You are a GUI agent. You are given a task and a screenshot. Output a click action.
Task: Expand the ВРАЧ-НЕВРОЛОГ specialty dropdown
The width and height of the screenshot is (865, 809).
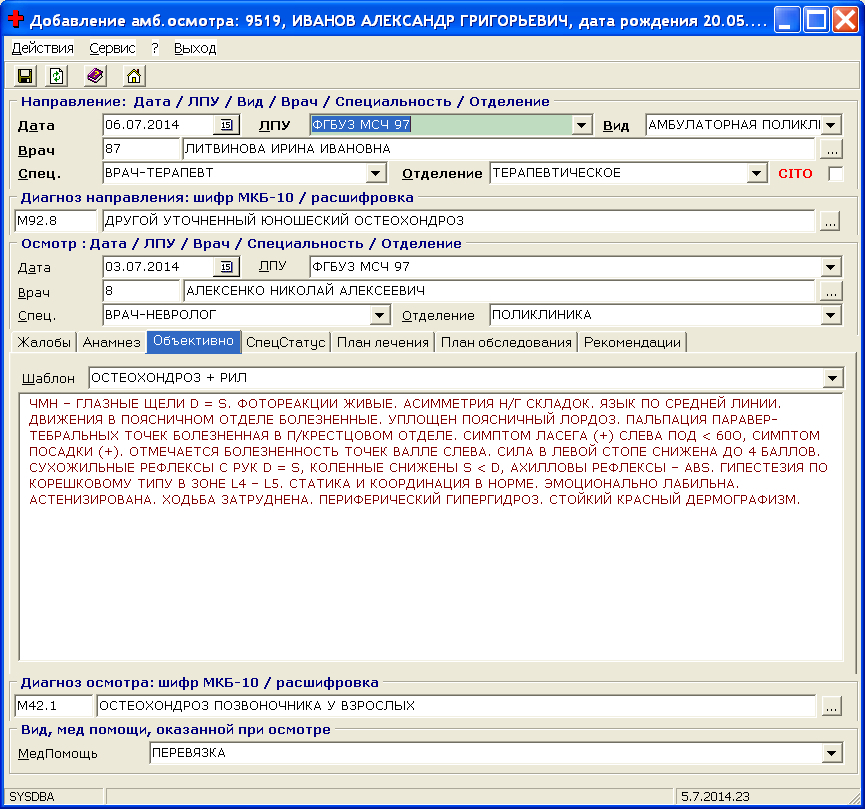(x=377, y=315)
